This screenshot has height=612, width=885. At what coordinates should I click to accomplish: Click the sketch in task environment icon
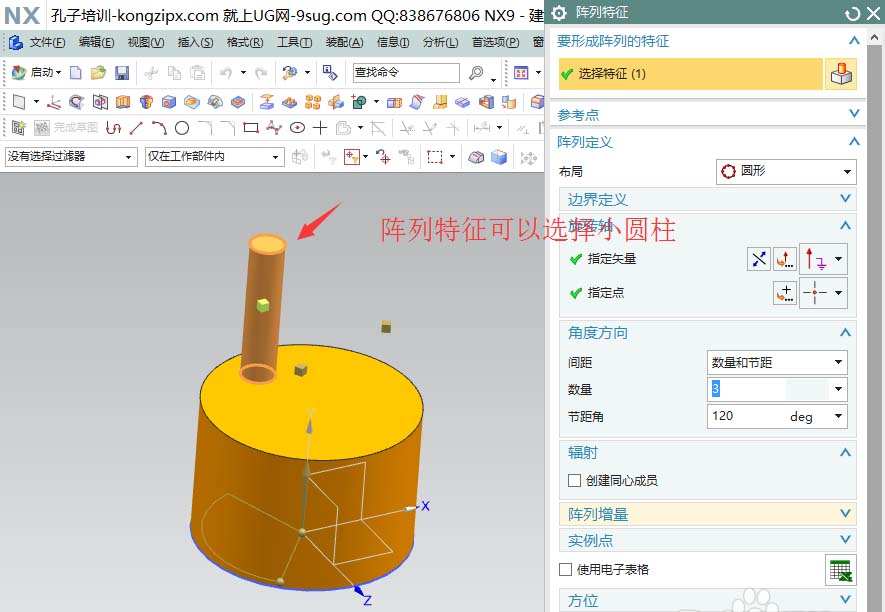19,128
